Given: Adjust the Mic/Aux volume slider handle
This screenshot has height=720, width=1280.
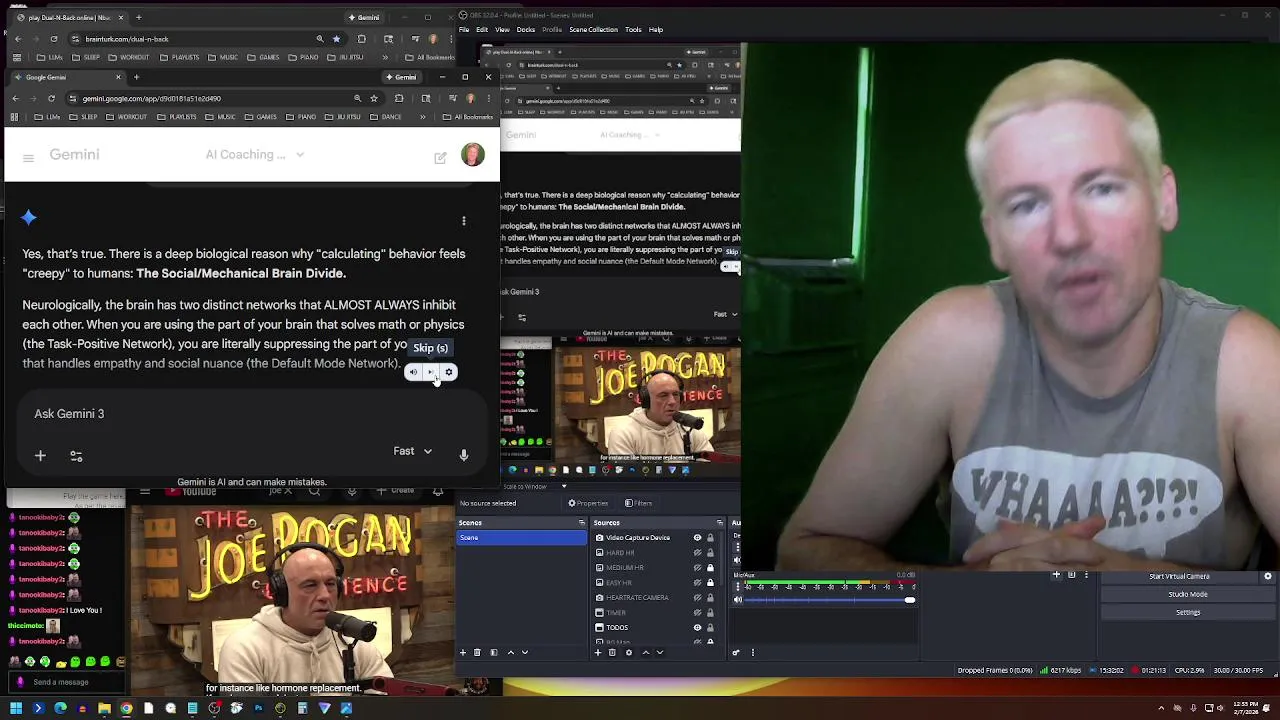Looking at the screenshot, I should pos(909,600).
